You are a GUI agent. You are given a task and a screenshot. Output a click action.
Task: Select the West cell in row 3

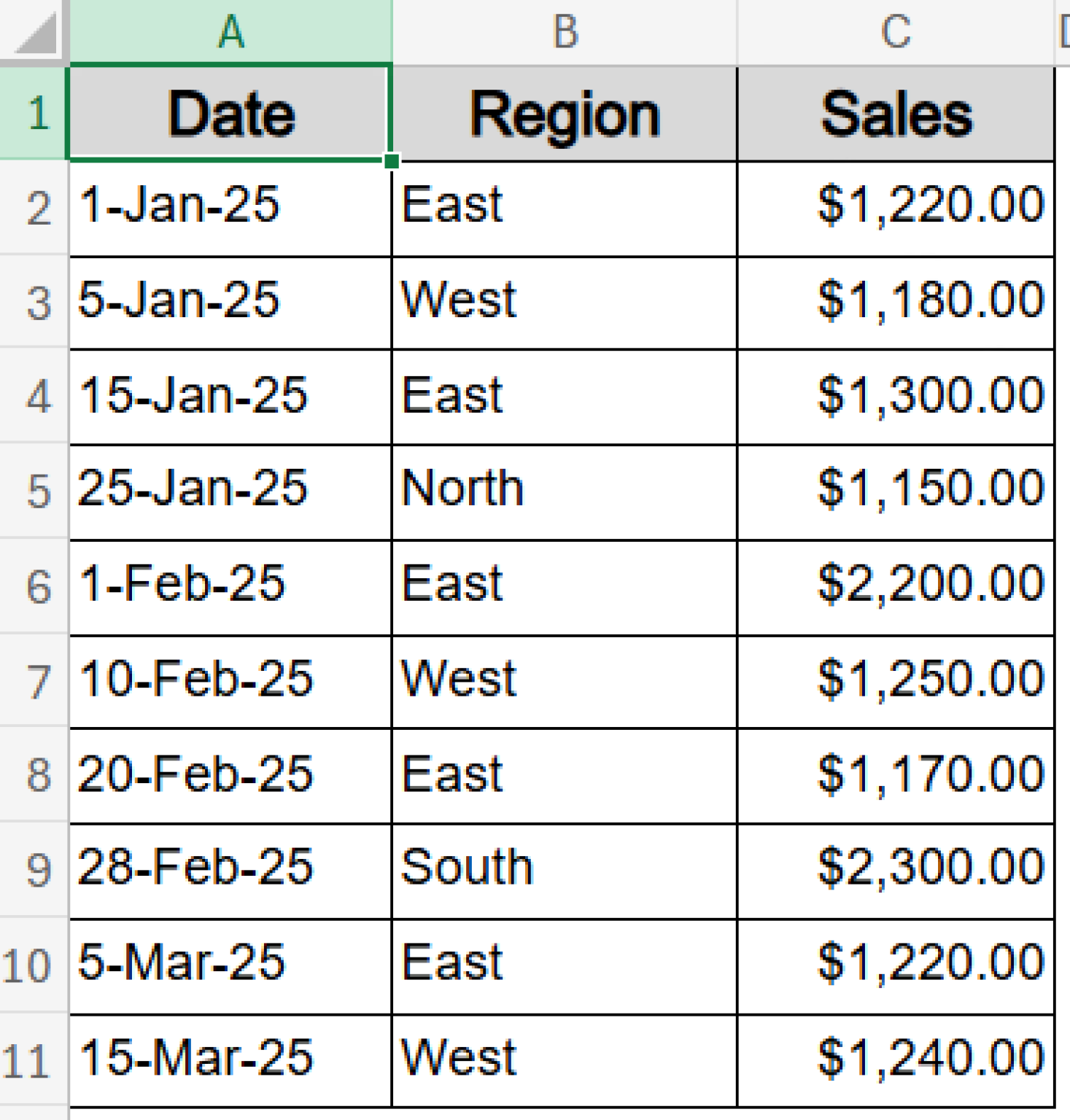564,301
